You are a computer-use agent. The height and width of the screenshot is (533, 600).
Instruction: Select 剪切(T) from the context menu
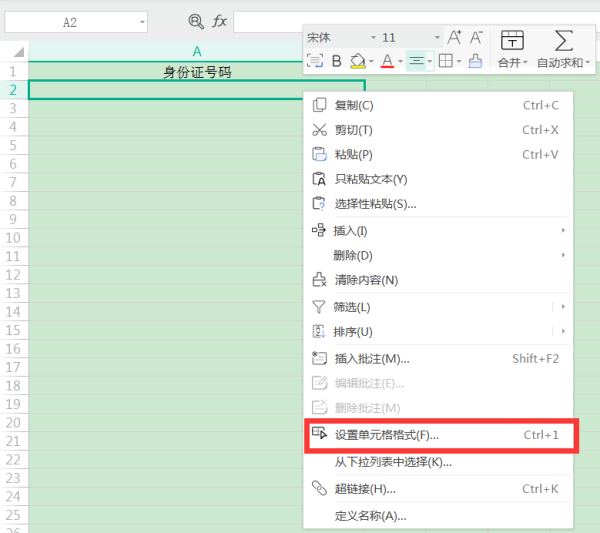(x=438, y=130)
